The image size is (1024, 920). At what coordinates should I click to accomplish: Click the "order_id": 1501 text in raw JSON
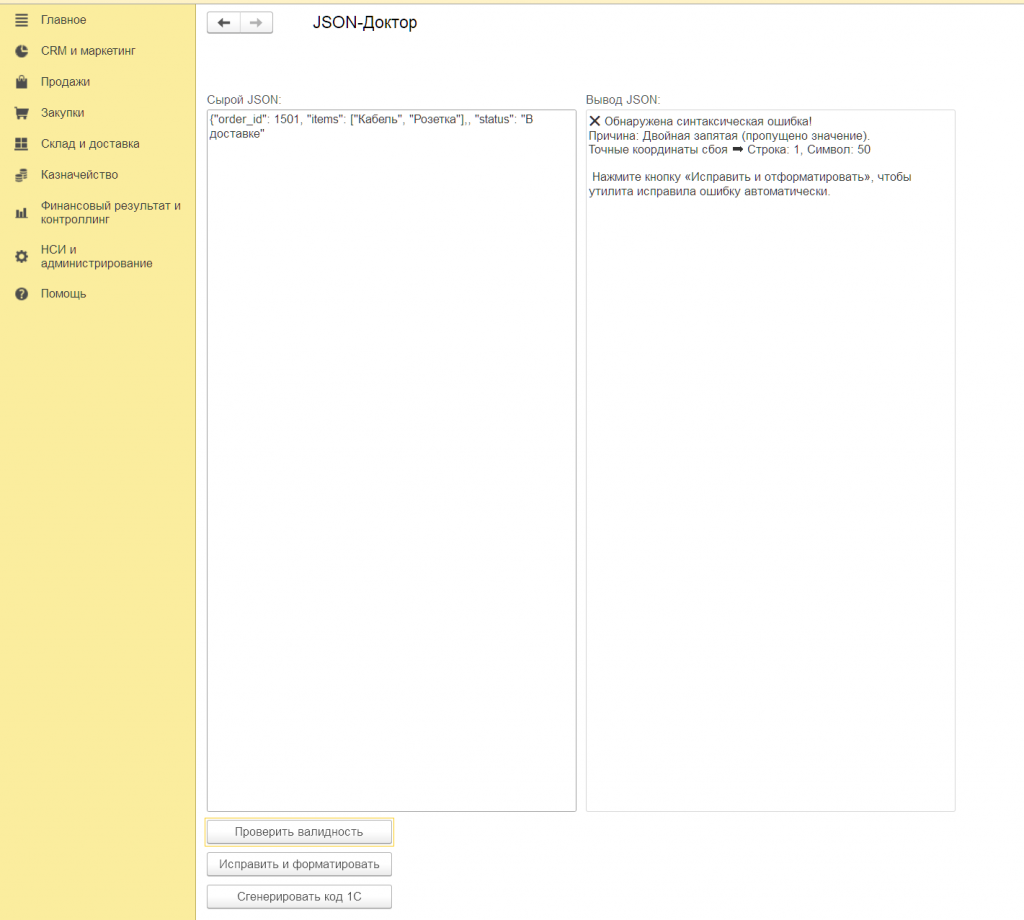coord(257,119)
